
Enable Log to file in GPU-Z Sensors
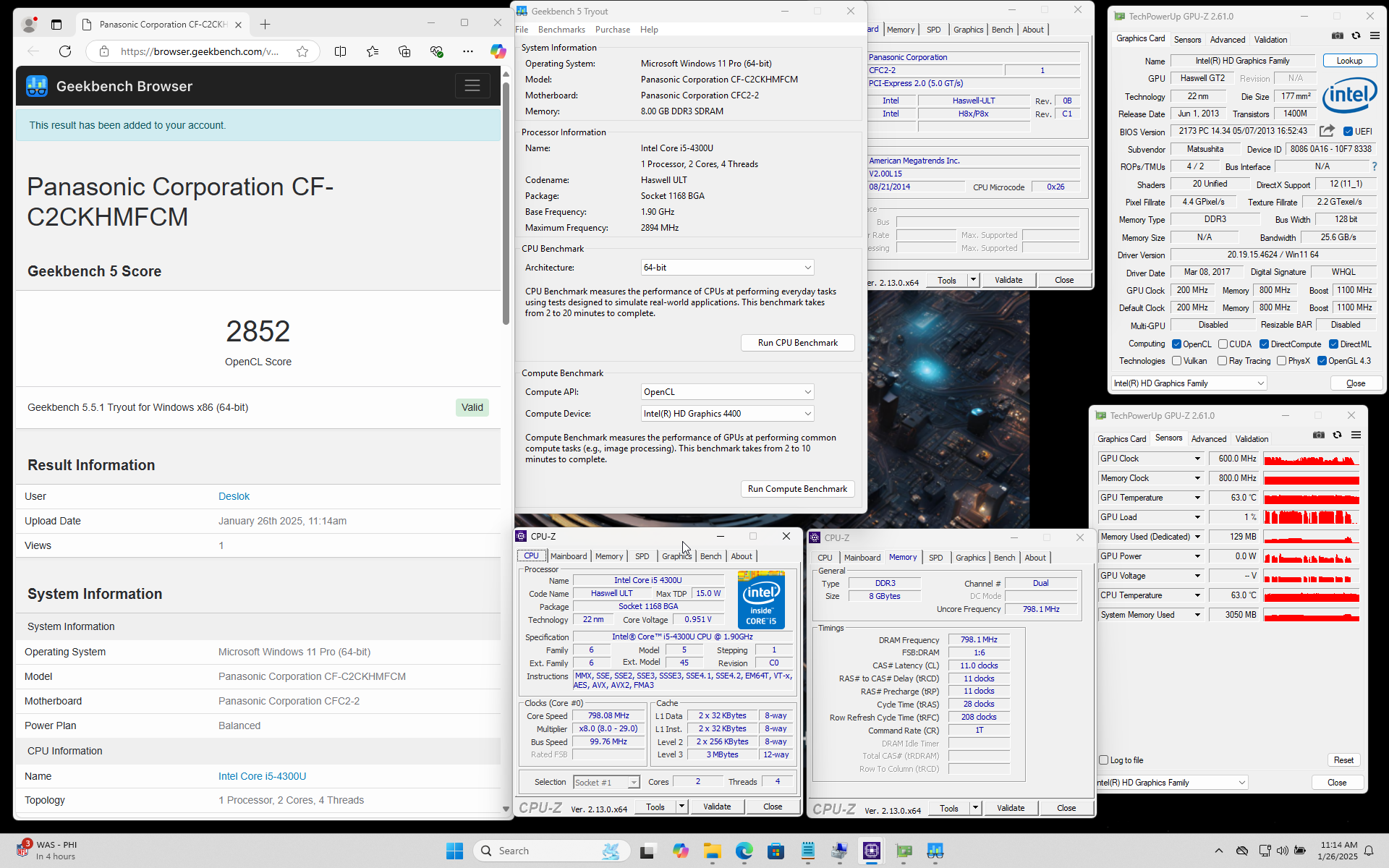click(1103, 760)
